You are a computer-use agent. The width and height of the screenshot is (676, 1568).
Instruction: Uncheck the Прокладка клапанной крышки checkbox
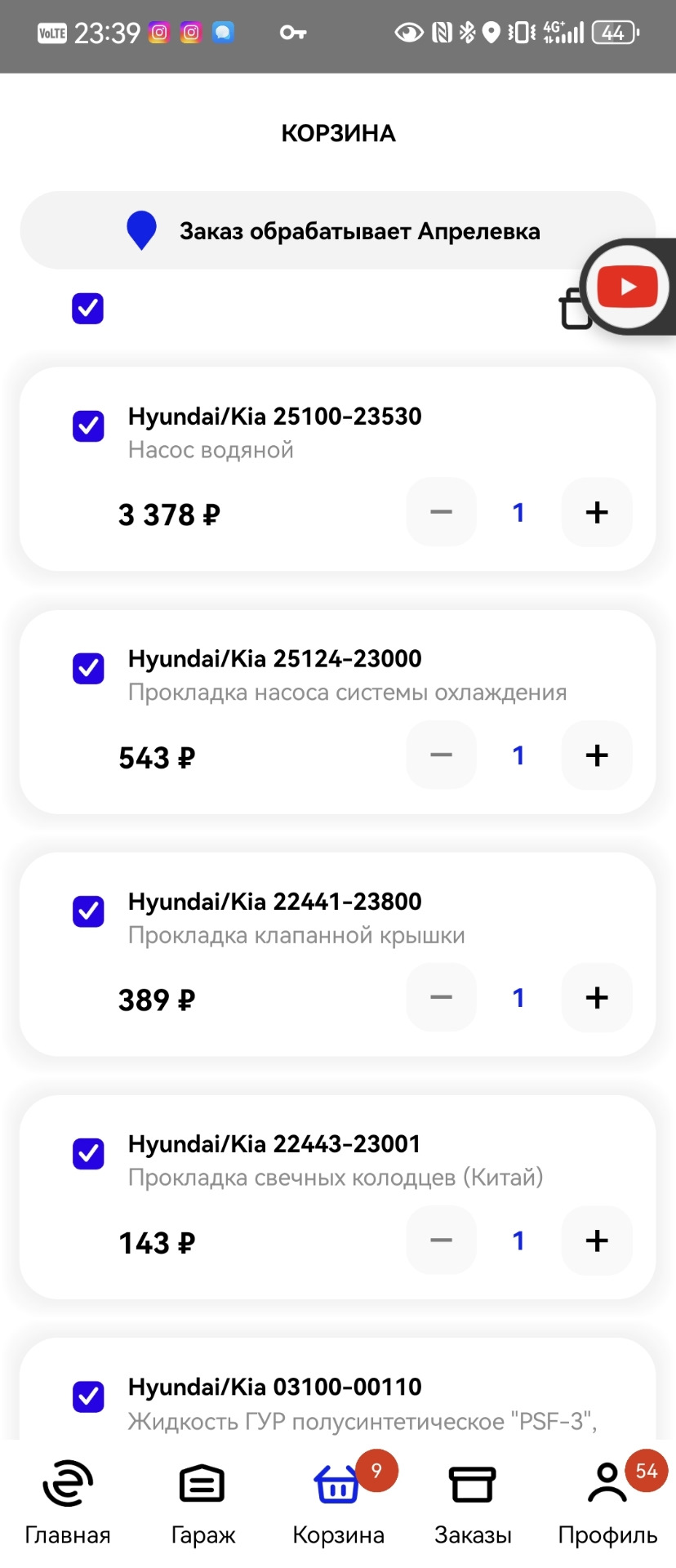(88, 911)
